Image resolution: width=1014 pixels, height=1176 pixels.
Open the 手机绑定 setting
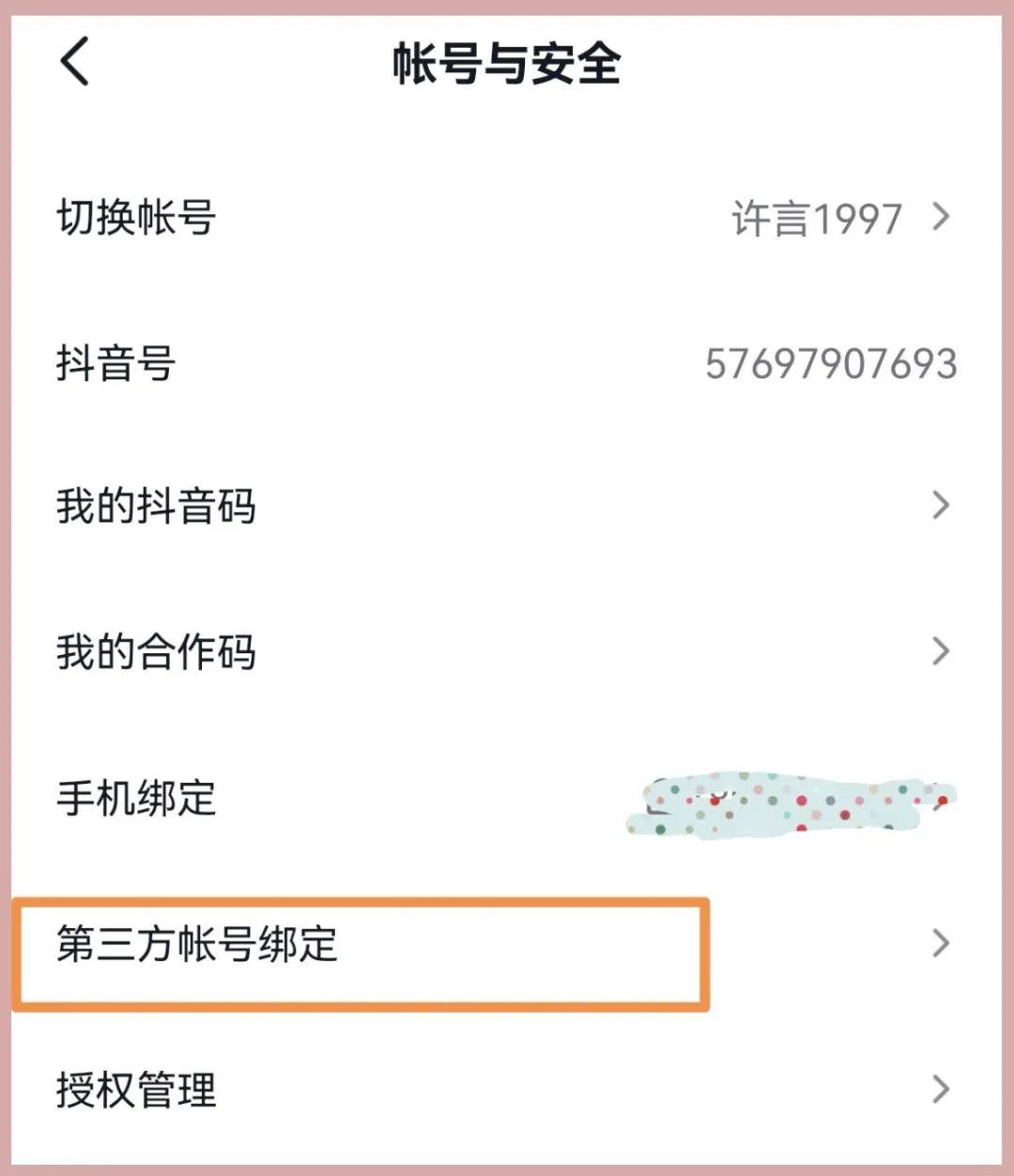pyautogui.click(x=507, y=799)
